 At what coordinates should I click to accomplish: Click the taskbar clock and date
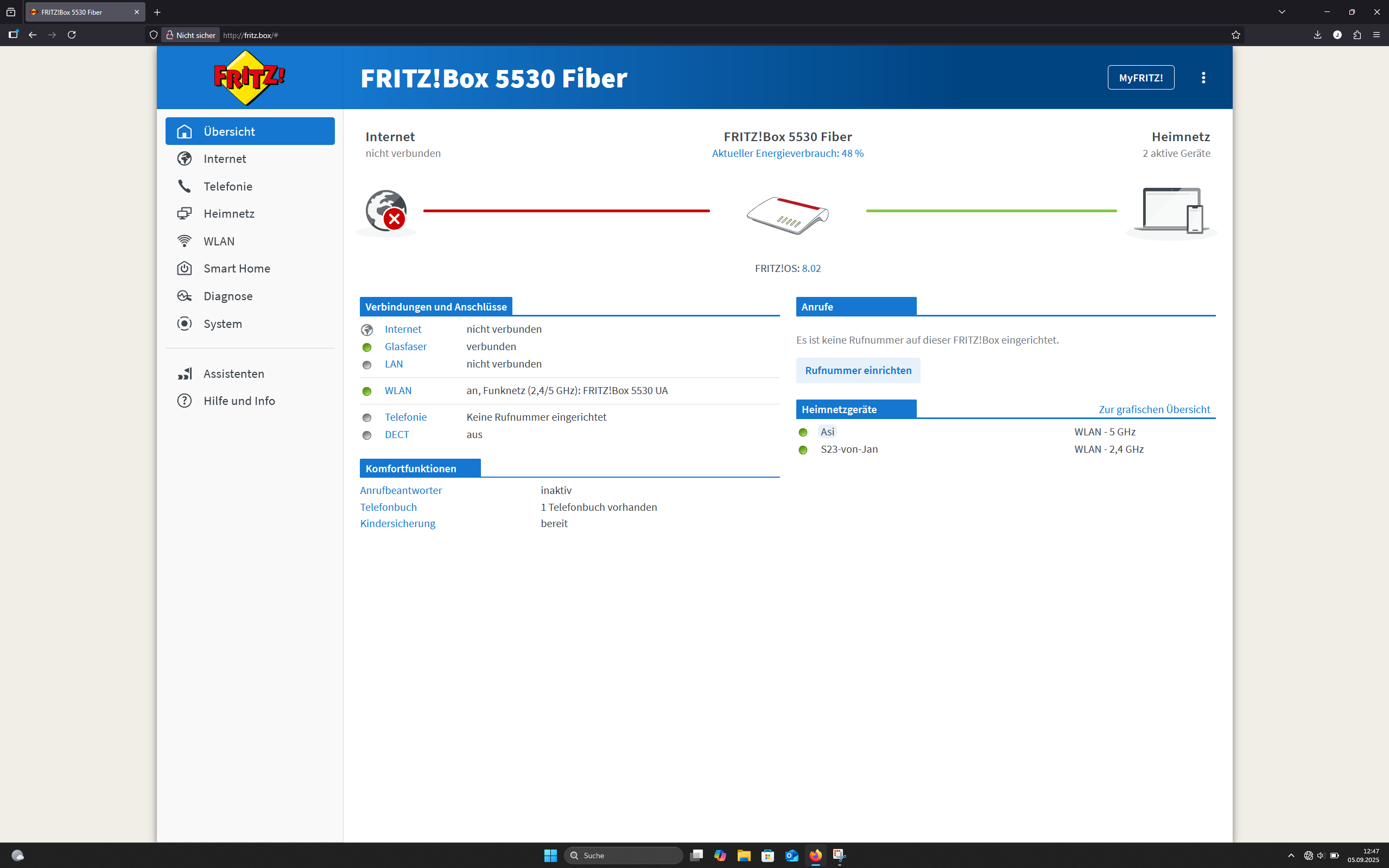pyautogui.click(x=1363, y=856)
